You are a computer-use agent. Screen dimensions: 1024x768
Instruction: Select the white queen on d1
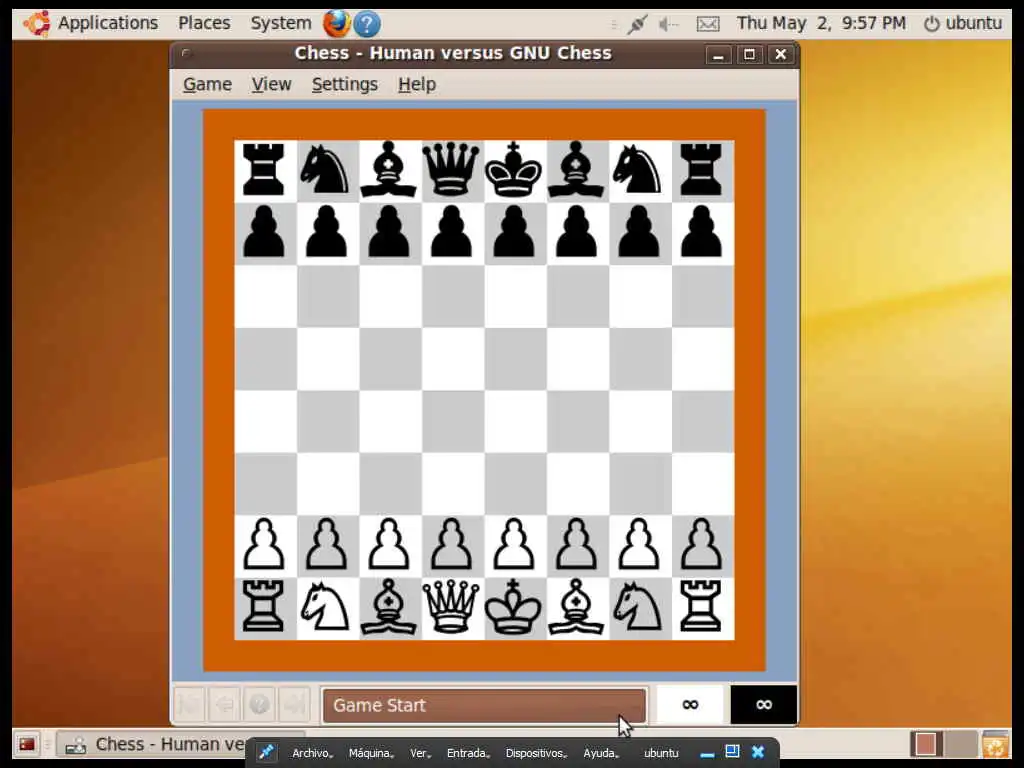pyautogui.click(x=451, y=607)
